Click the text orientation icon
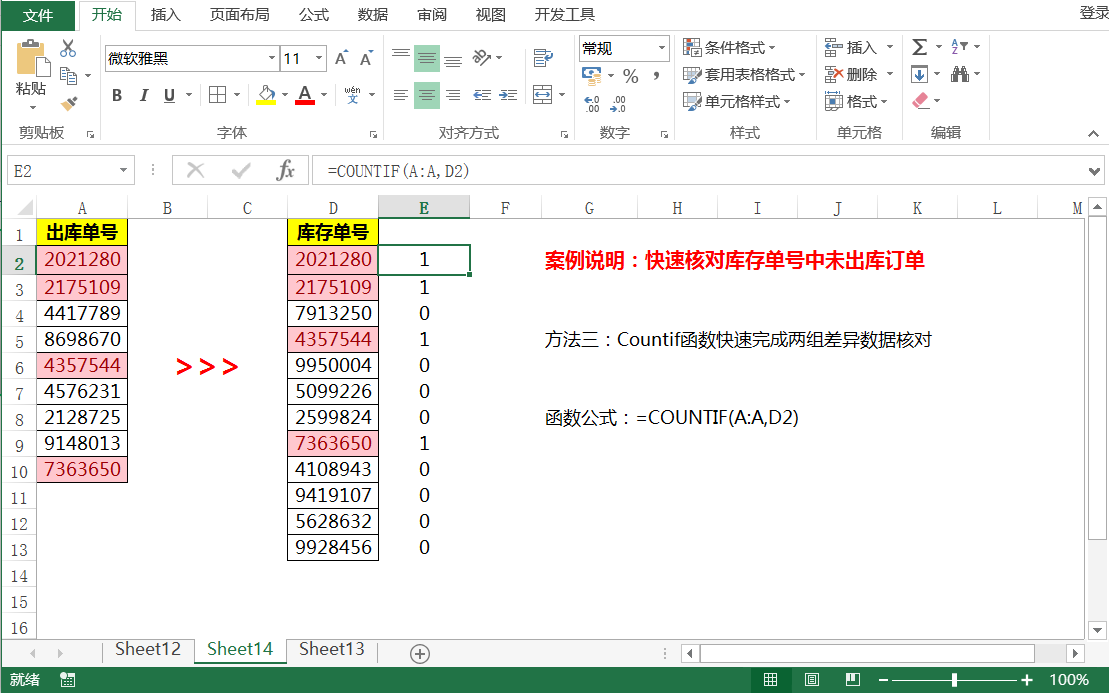1109x693 pixels. (482, 58)
